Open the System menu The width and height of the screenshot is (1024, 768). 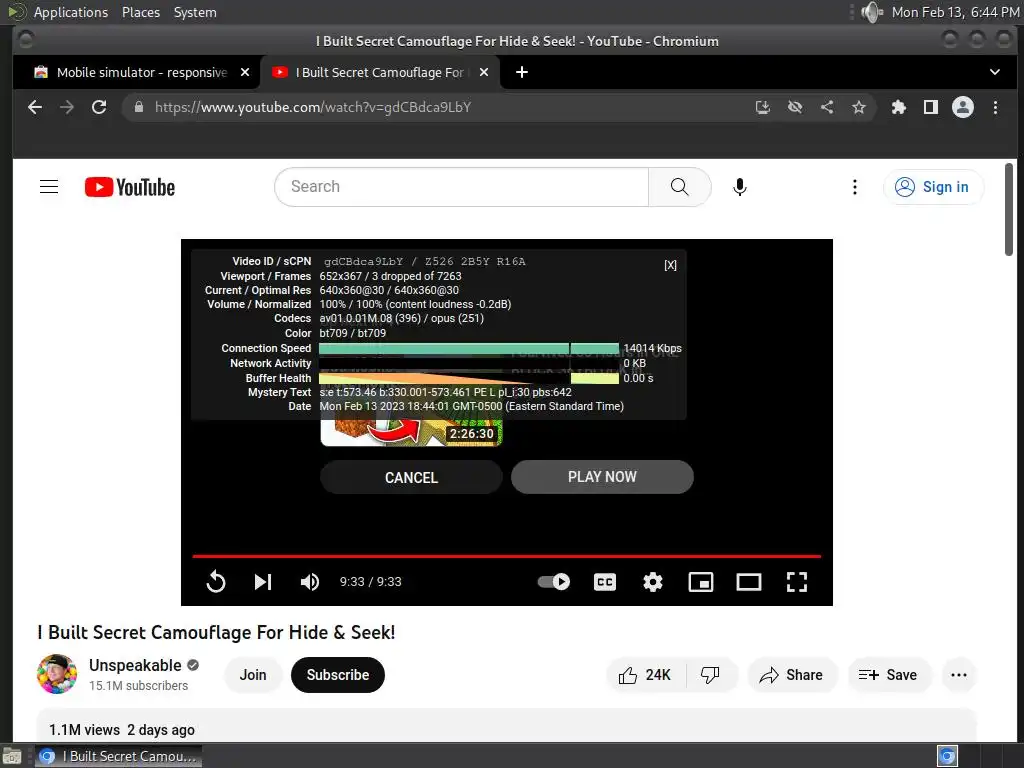pos(195,12)
